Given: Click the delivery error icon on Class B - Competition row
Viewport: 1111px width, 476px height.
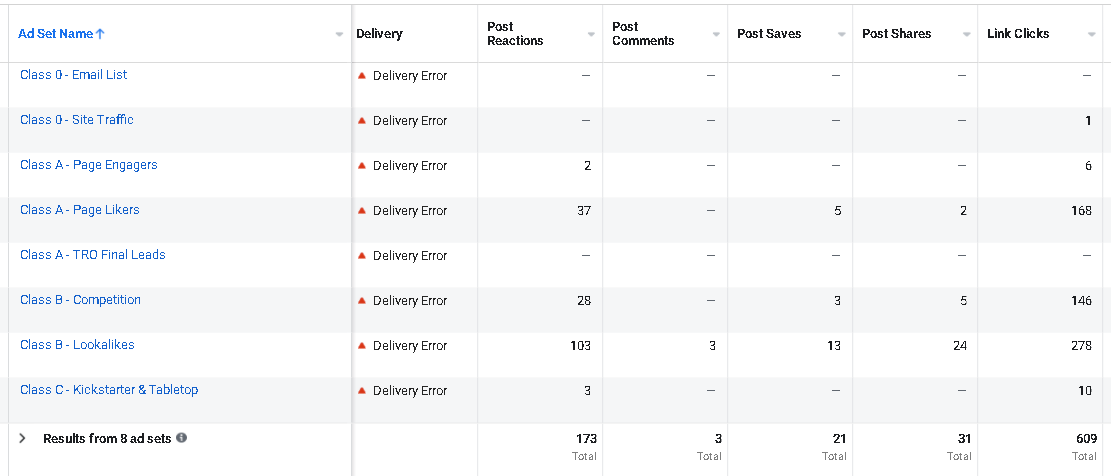Looking at the screenshot, I should [362, 301].
